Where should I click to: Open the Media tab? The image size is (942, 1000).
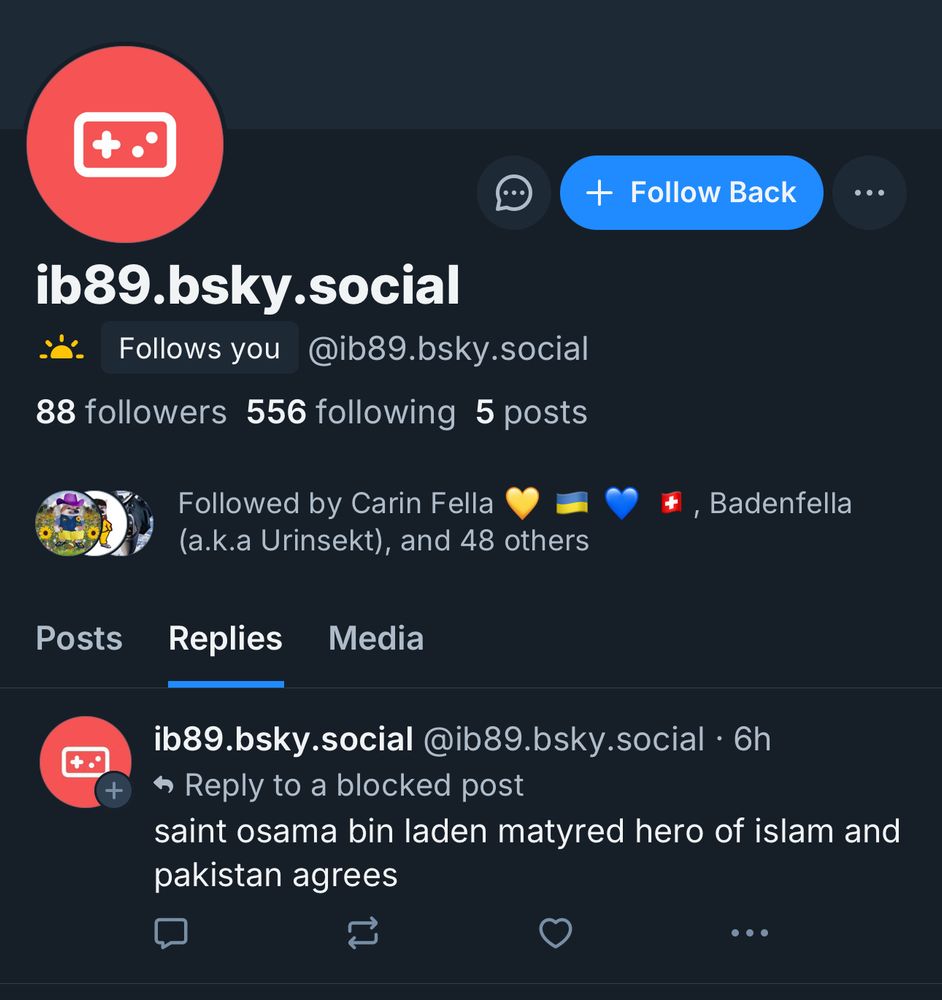point(376,638)
